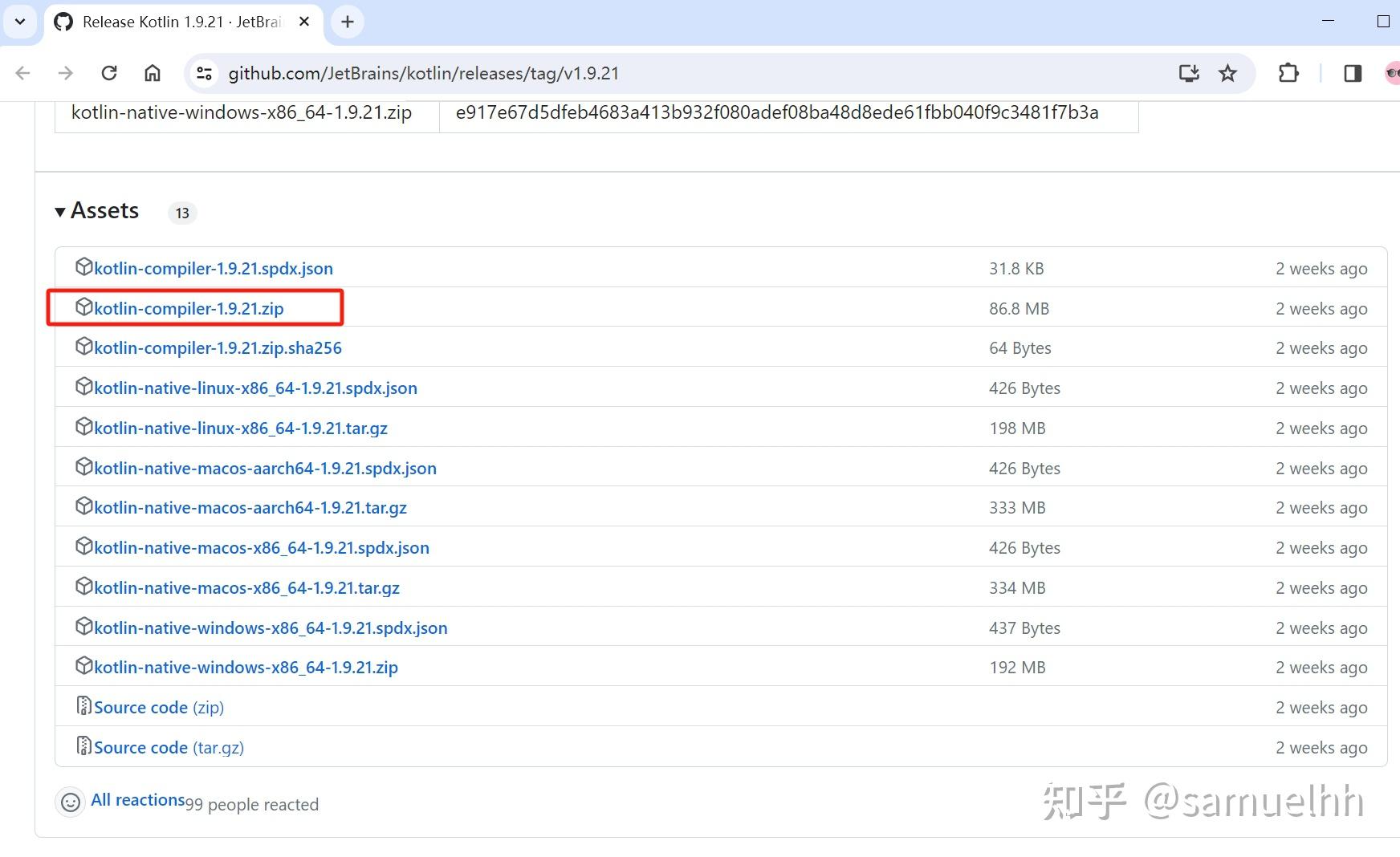The image size is (1400, 857).
Task: Click the browser home icon
Action: 152,73
